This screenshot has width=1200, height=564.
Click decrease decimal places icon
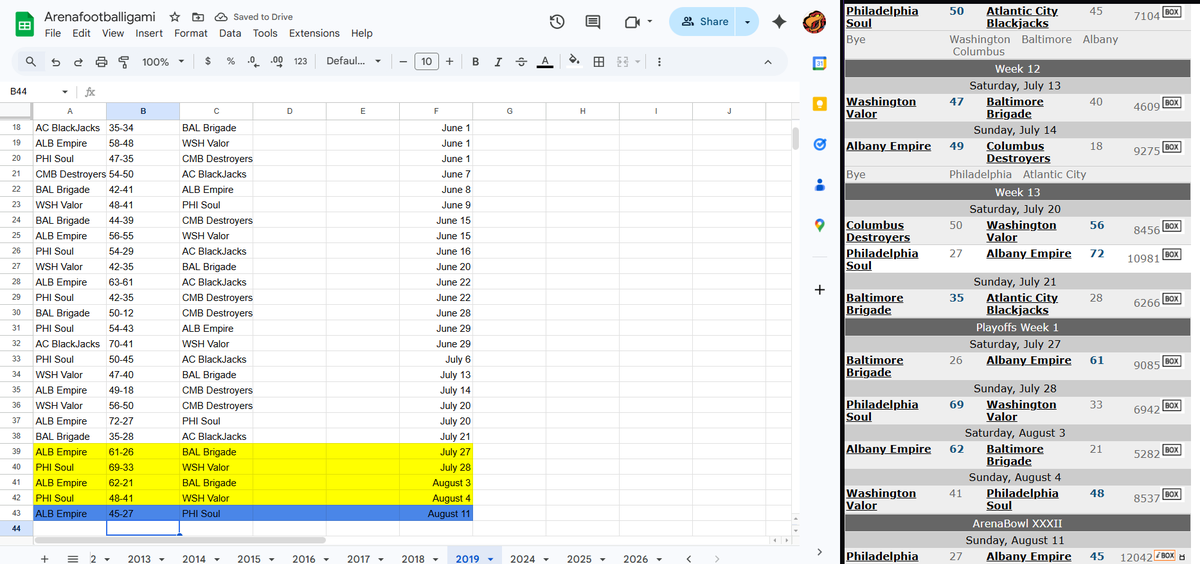tap(253, 61)
